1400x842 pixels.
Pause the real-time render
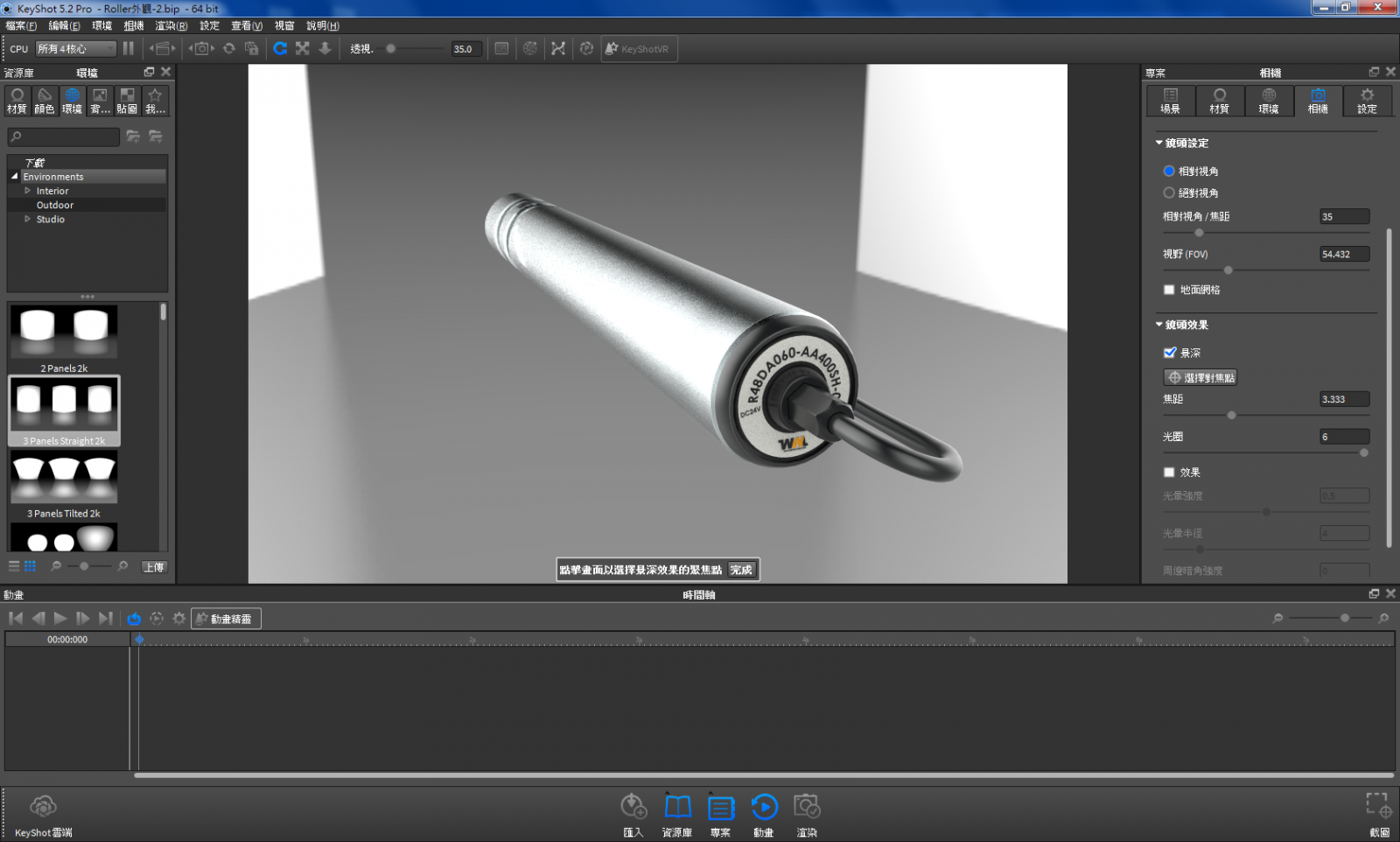pos(129,49)
